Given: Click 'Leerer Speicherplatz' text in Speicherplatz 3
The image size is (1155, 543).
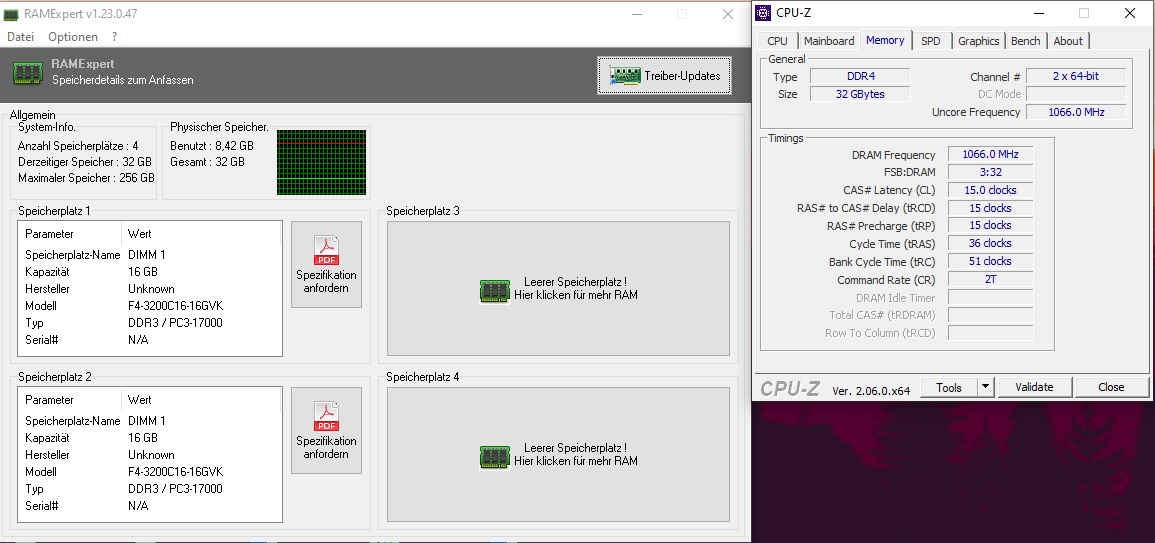Looking at the screenshot, I should (576, 281).
